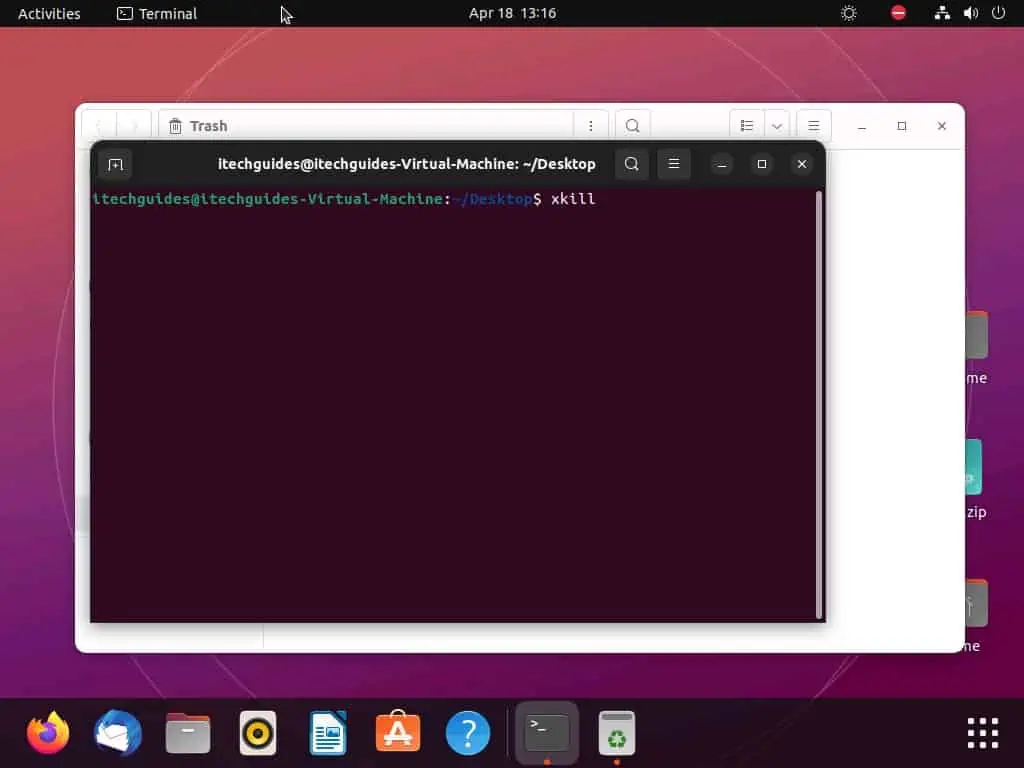Image resolution: width=1024 pixels, height=768 pixels.
Task: Click the red do-not-disturb indicator icon
Action: [x=899, y=12]
